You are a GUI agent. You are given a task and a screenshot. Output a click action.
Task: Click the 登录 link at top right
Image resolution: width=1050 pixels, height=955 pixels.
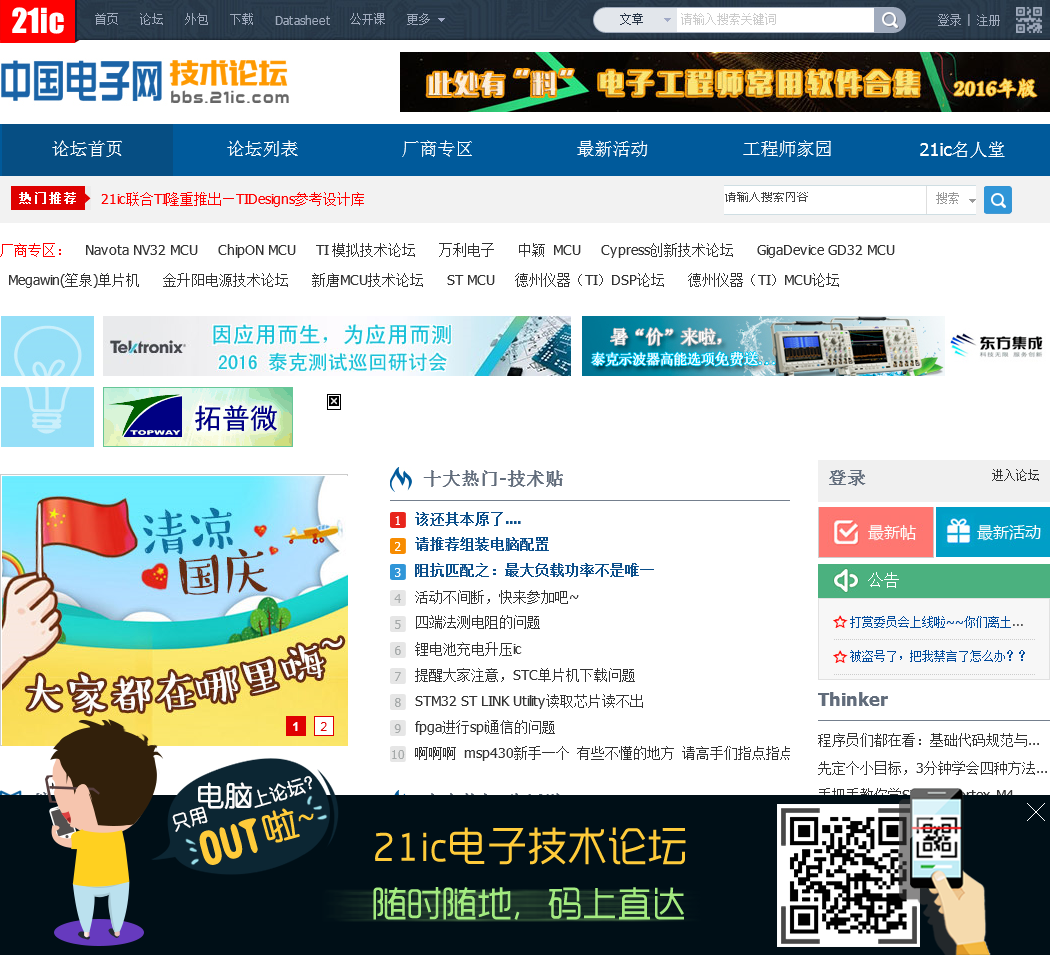949,21
